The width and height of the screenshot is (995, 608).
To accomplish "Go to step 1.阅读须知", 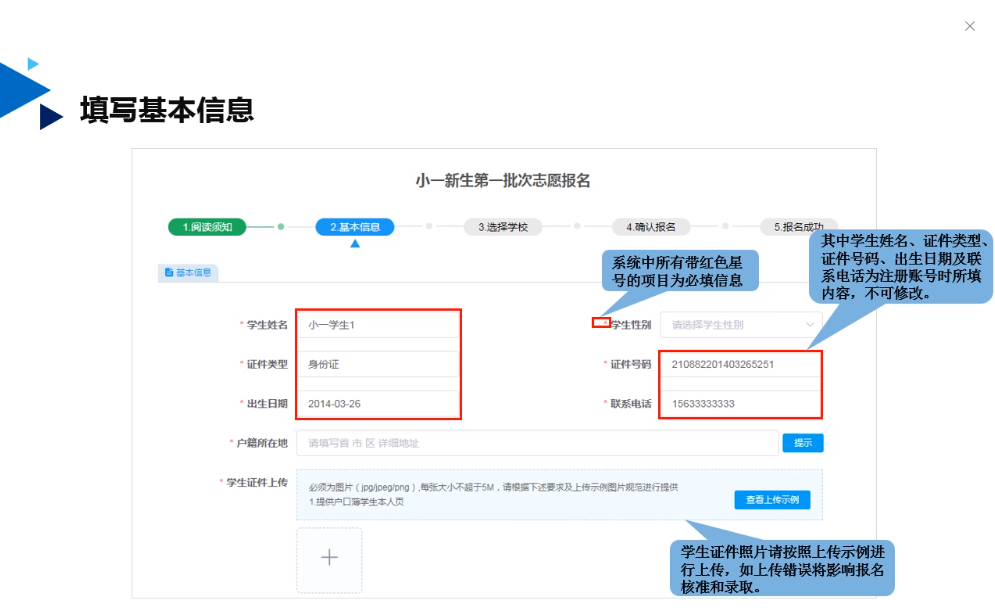I will pyautogui.click(x=207, y=227).
